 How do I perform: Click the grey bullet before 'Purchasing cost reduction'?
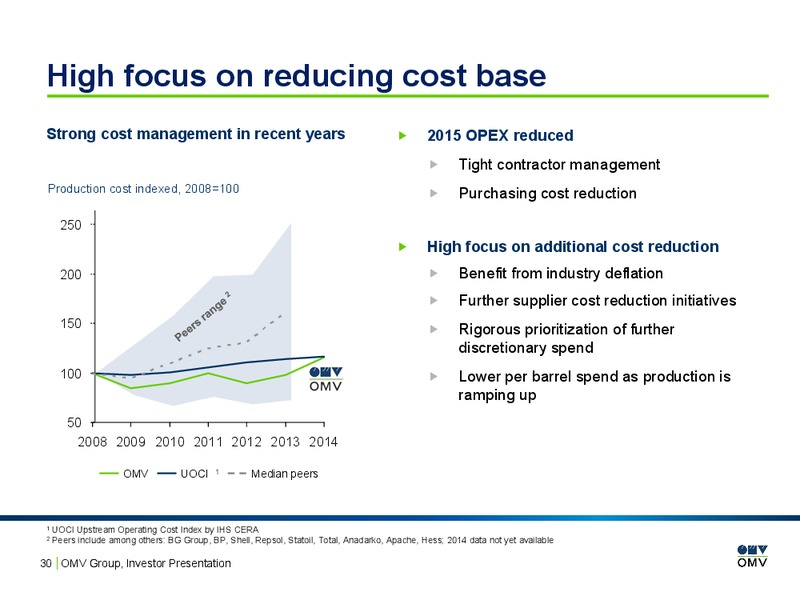(434, 193)
